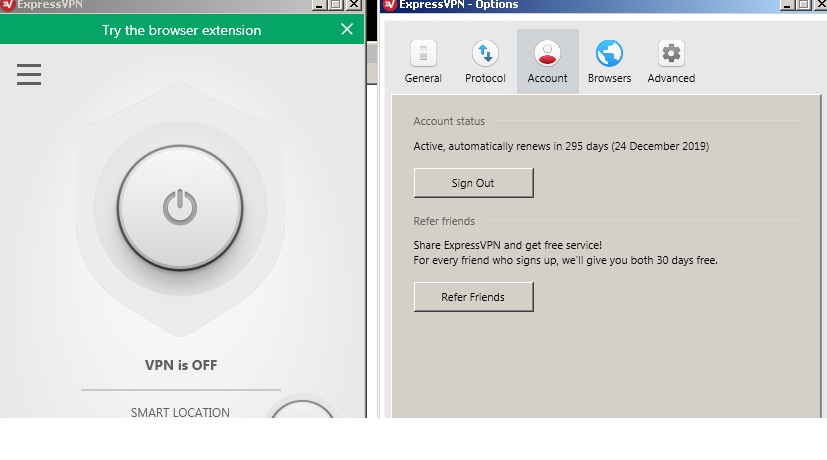Viewport: 827px width, 460px height.
Task: Maximize the ExpressVPN main window
Action: pyautogui.click(x=336, y=5)
